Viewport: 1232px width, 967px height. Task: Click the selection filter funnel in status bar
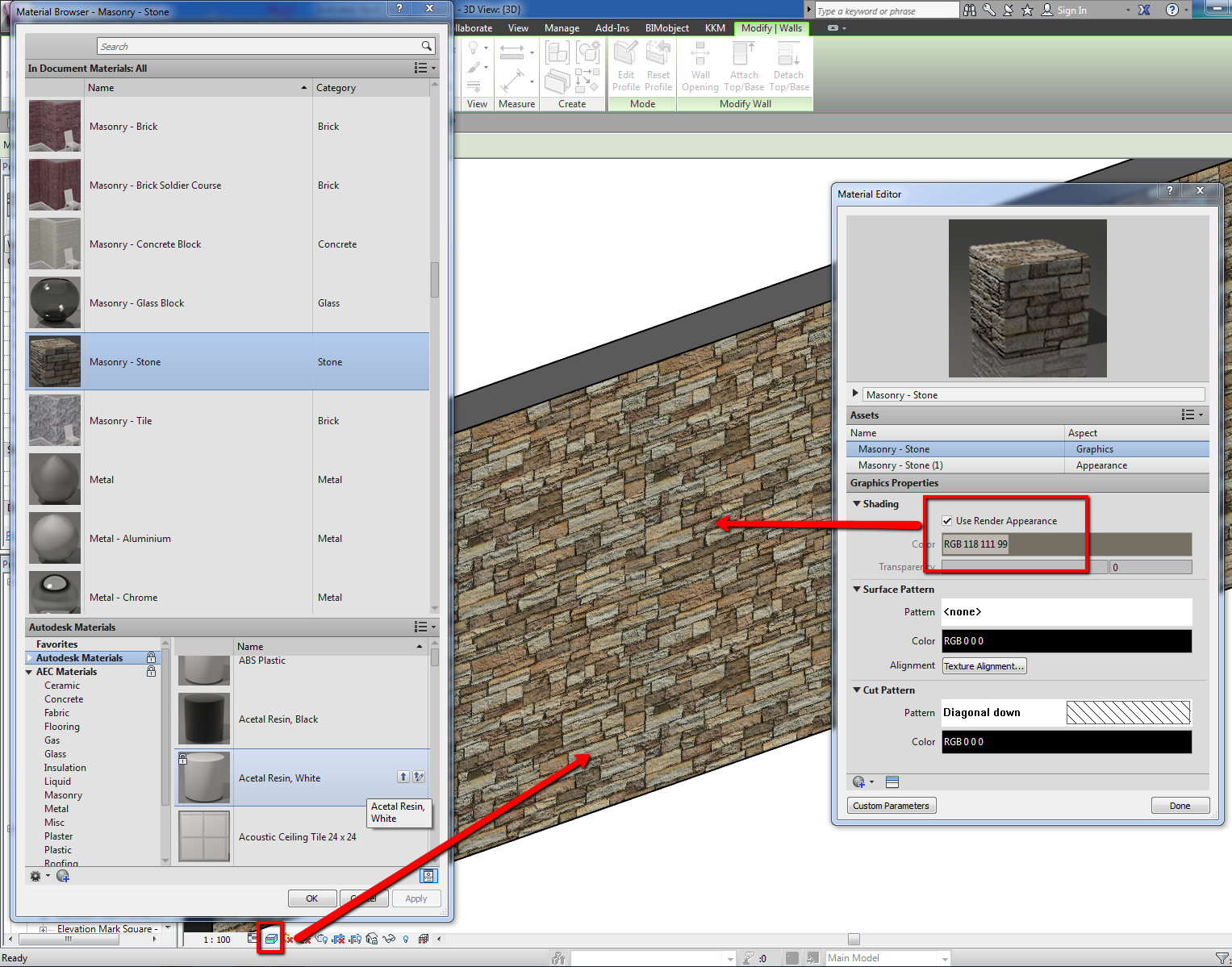click(x=1222, y=958)
